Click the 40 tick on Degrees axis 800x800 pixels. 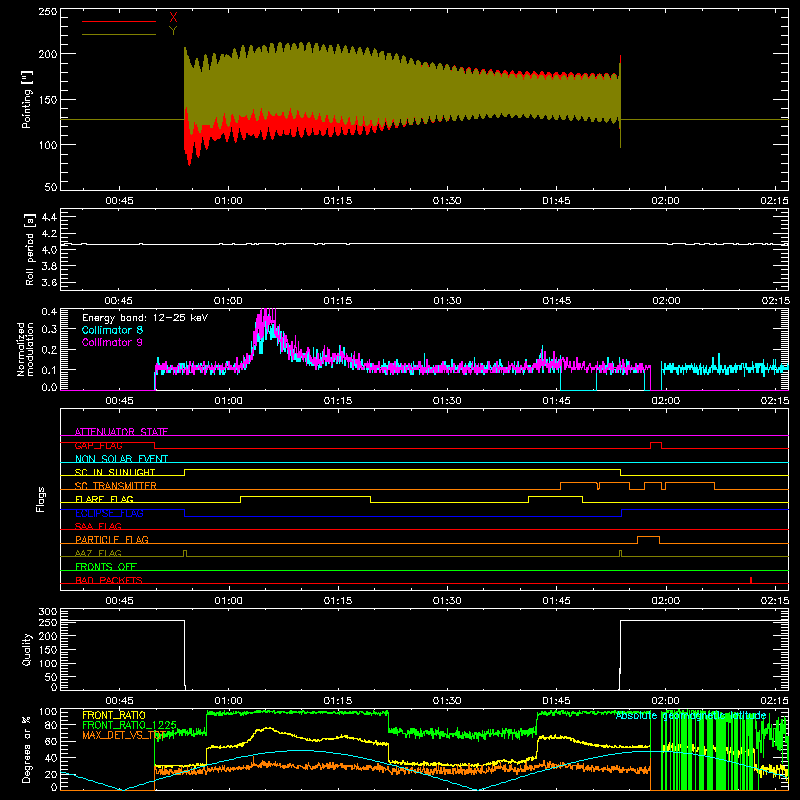(x=51, y=758)
